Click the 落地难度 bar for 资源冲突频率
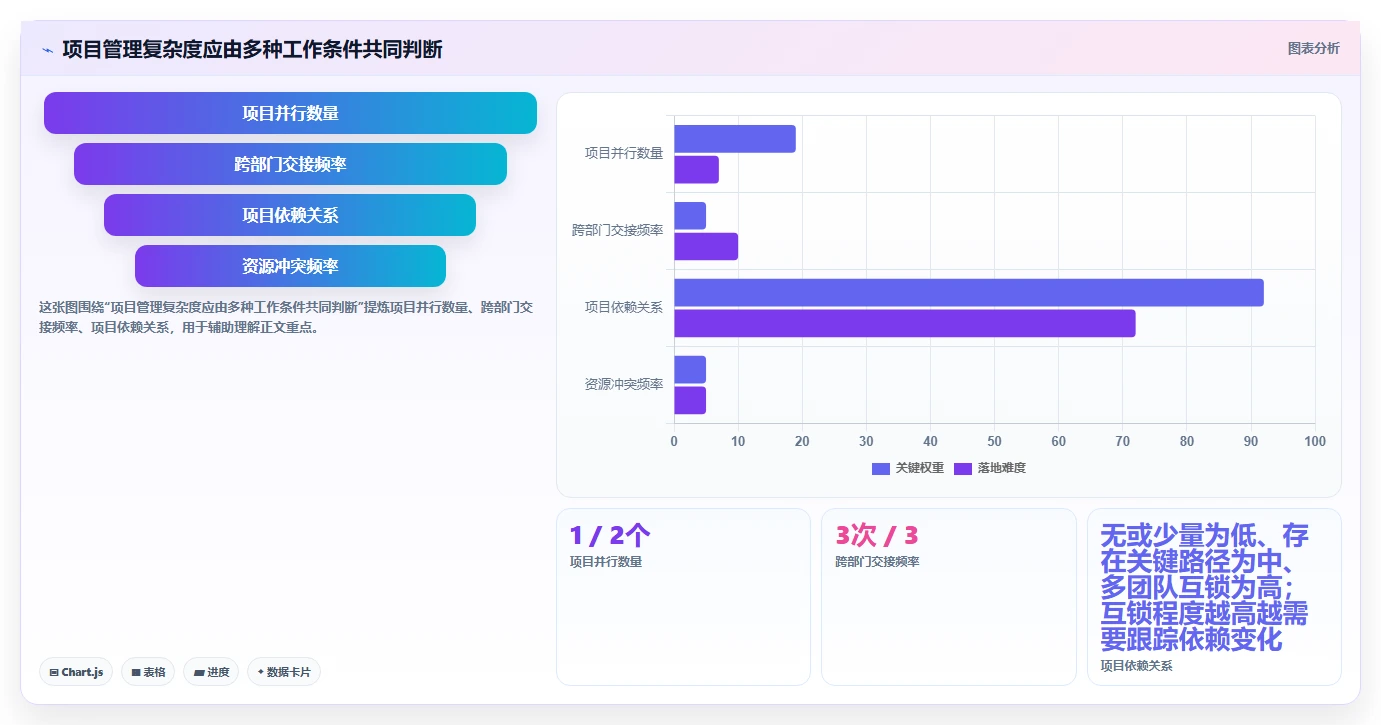The height and width of the screenshot is (725, 1381). [690, 400]
